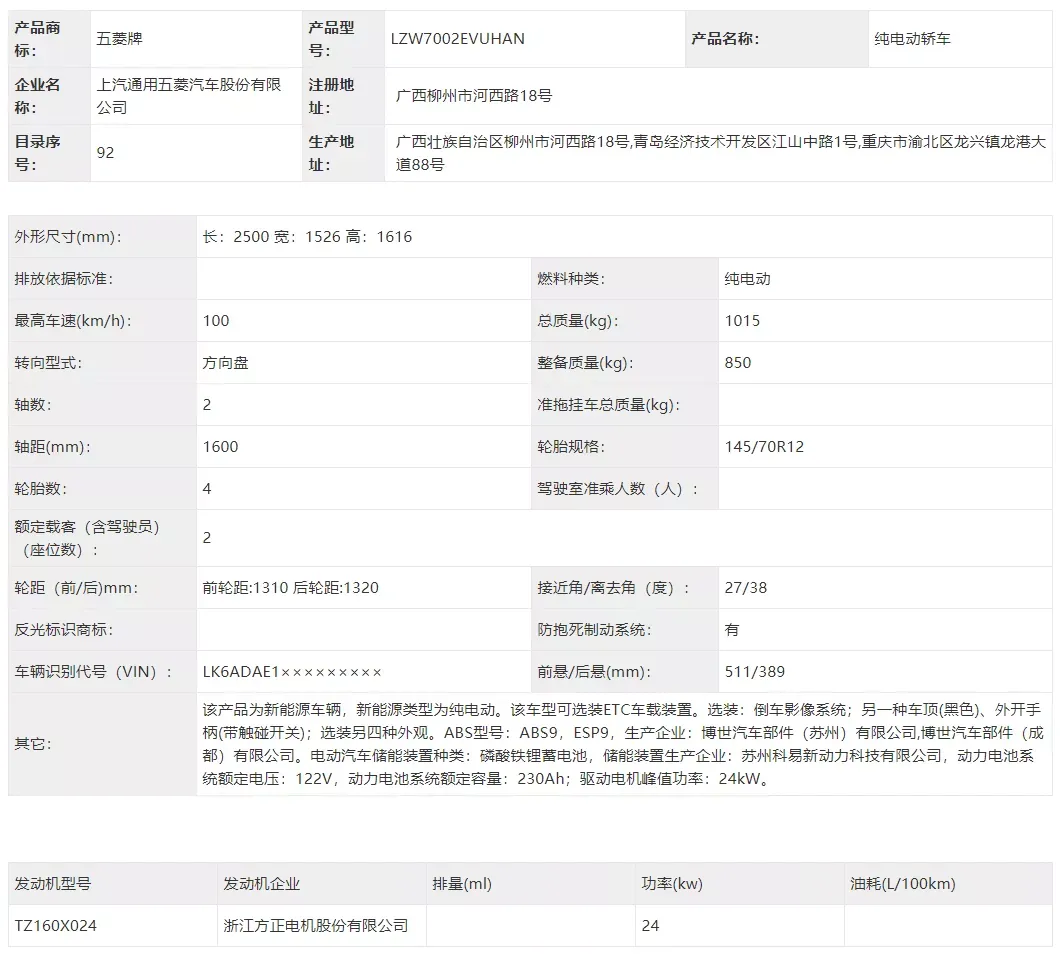
Task: Click the 反光标识商标 label
Action: pyautogui.click(x=64, y=629)
